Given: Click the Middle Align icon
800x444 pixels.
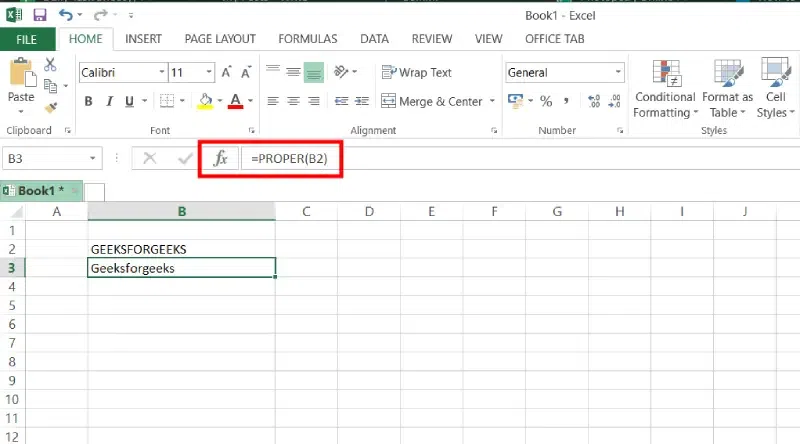Looking at the screenshot, I should tap(293, 72).
